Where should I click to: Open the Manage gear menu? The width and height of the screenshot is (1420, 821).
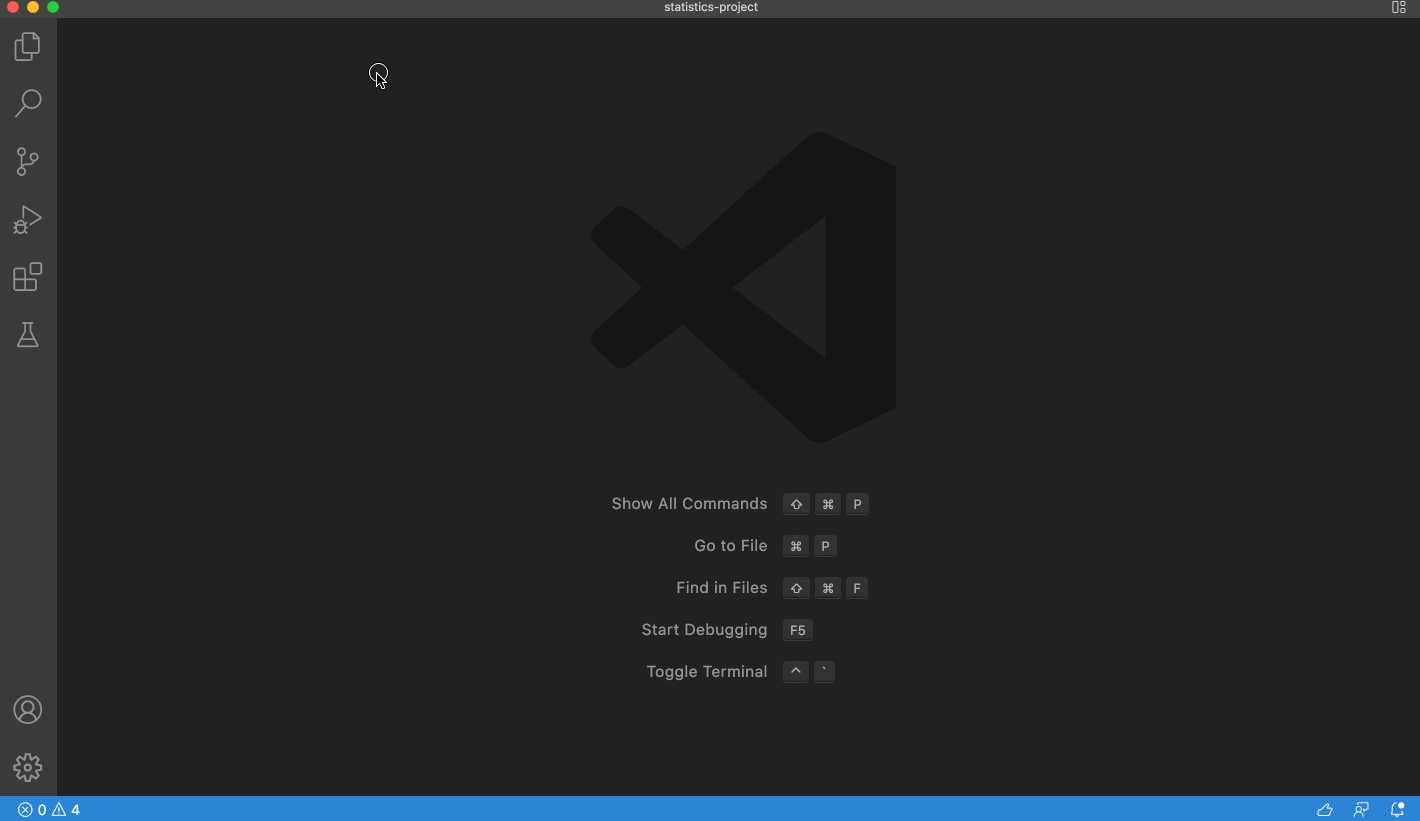(28, 767)
